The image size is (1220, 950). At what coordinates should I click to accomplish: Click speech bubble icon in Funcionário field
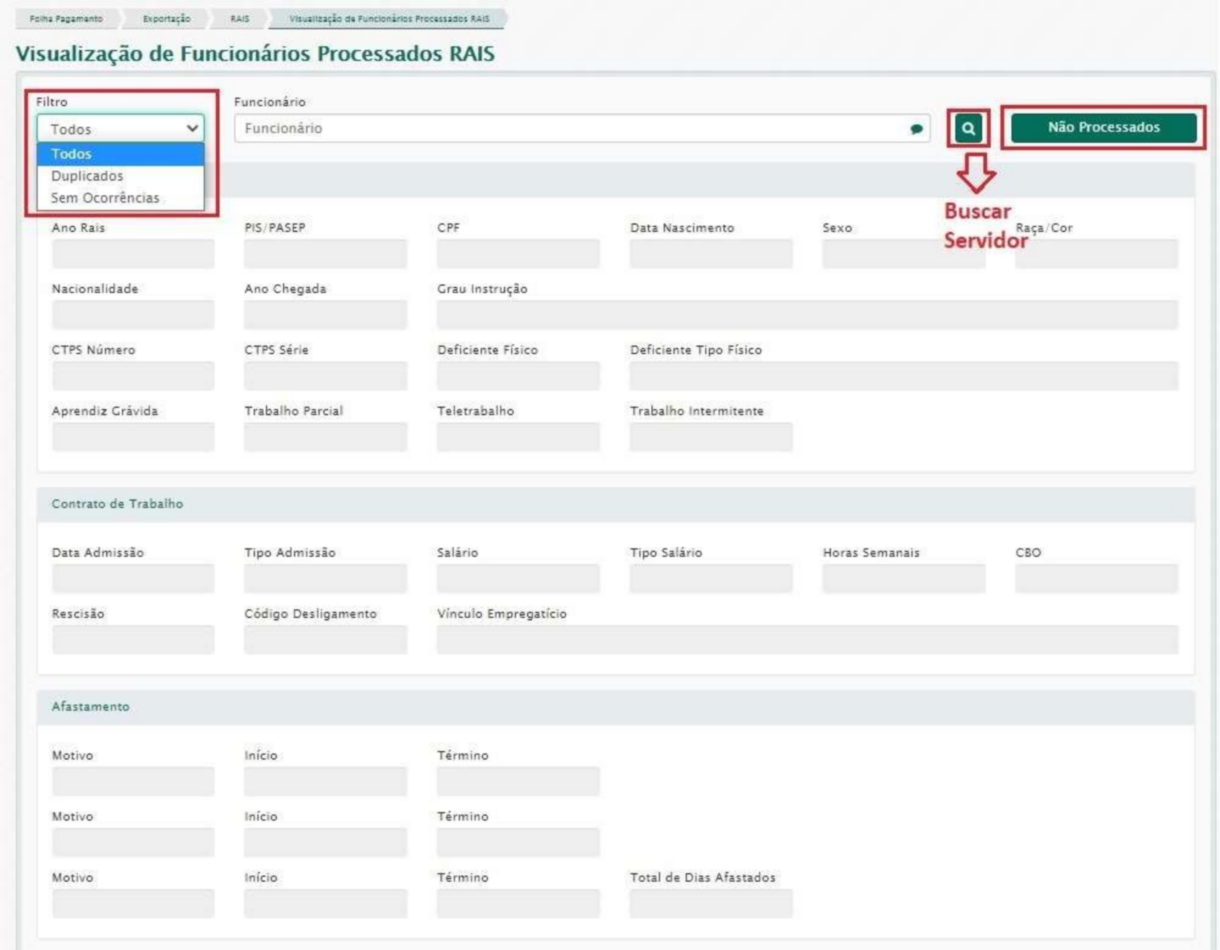point(915,129)
